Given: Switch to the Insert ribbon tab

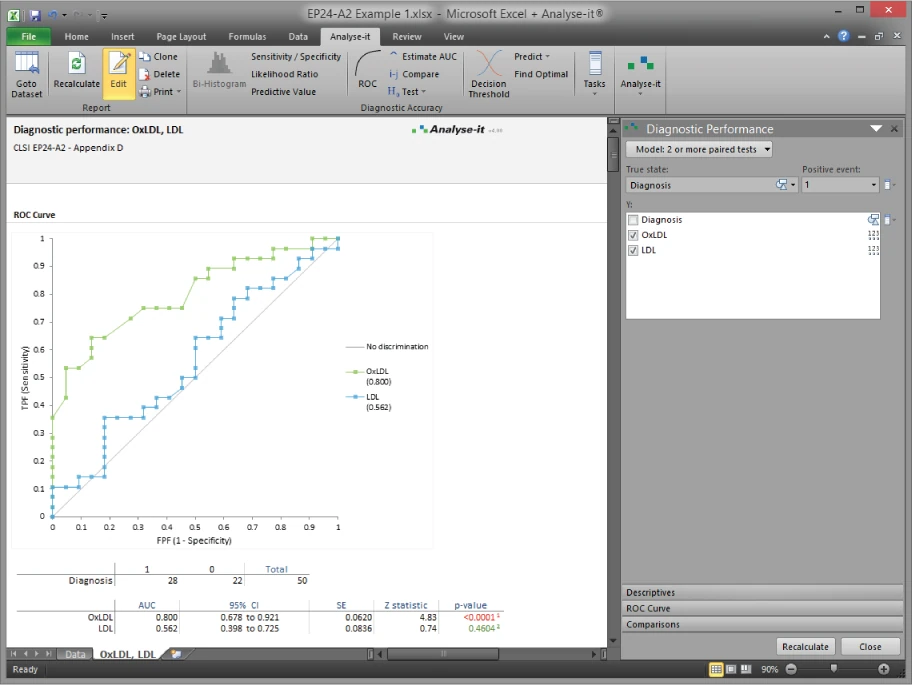Looking at the screenshot, I should (x=122, y=36).
